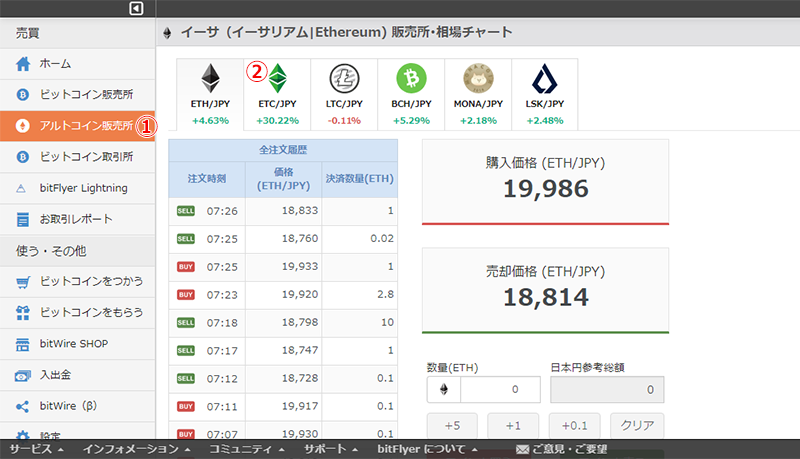Click the 決済数量(ETH) column header
800x459 pixels.
tap(360, 179)
